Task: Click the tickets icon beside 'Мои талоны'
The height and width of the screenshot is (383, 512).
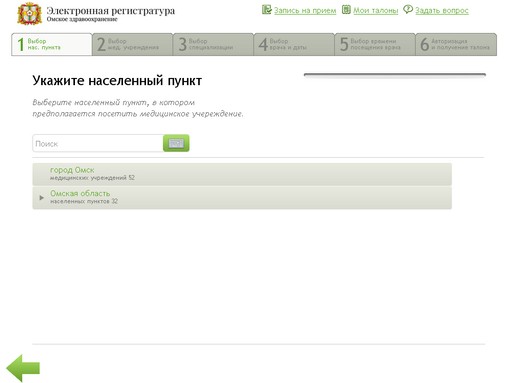Action: point(347,10)
